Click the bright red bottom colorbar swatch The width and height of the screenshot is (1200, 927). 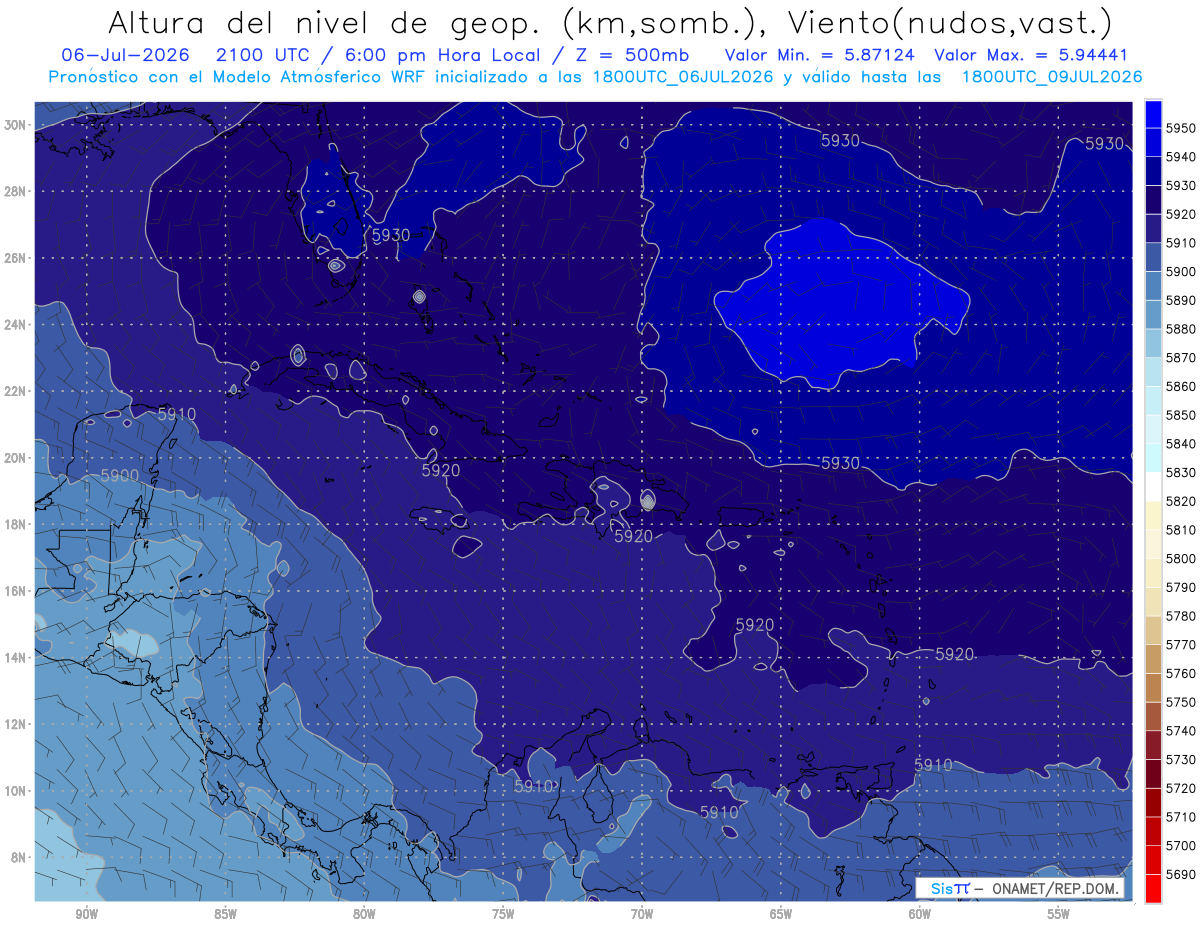tap(1153, 888)
